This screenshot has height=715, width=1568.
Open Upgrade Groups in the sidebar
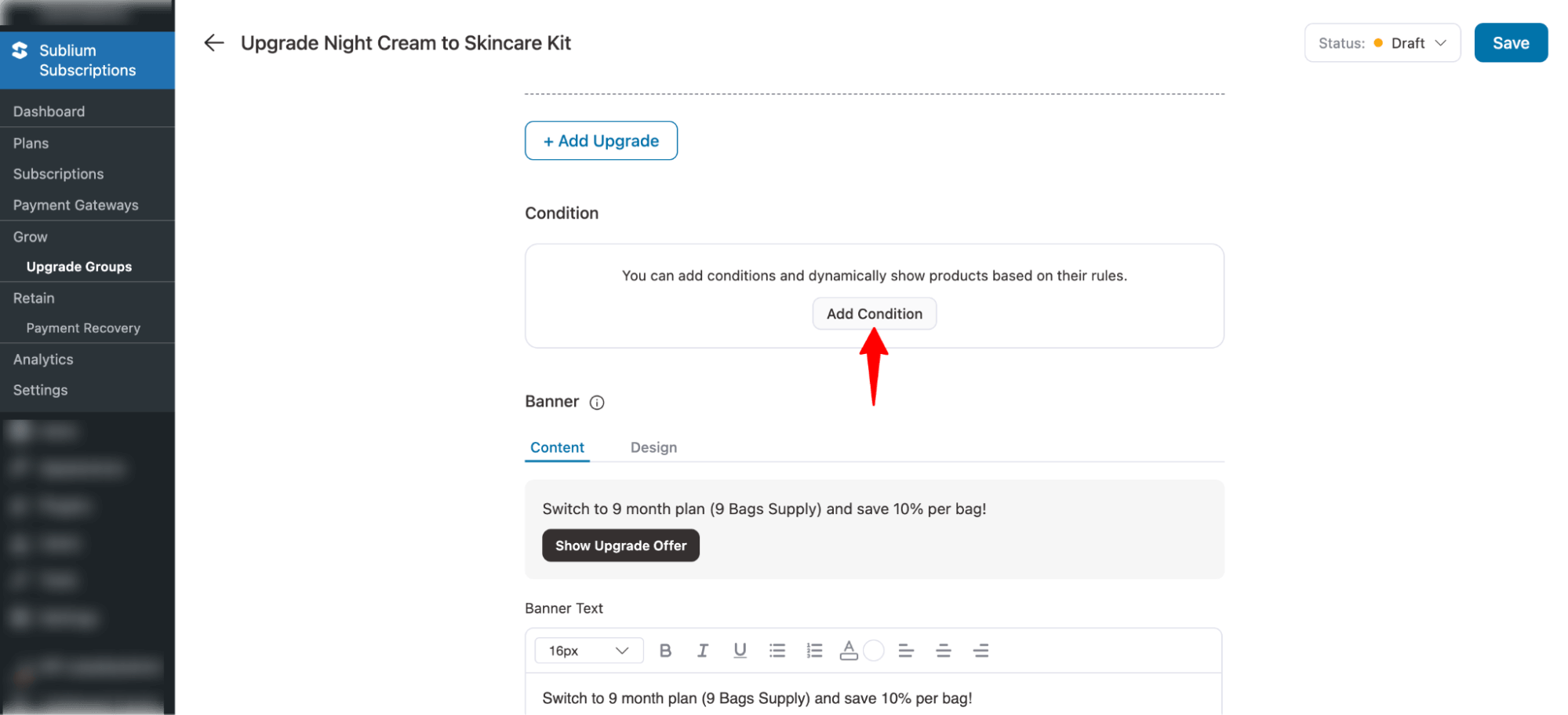pyautogui.click(x=79, y=267)
